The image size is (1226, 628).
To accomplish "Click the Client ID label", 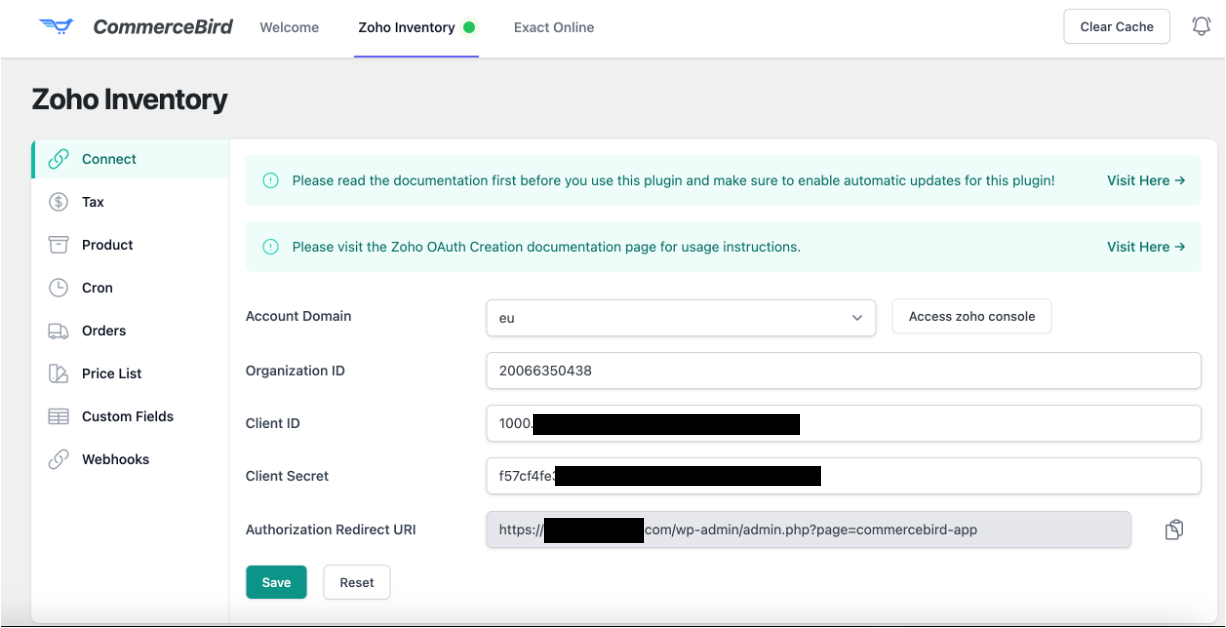I will (x=272, y=424).
